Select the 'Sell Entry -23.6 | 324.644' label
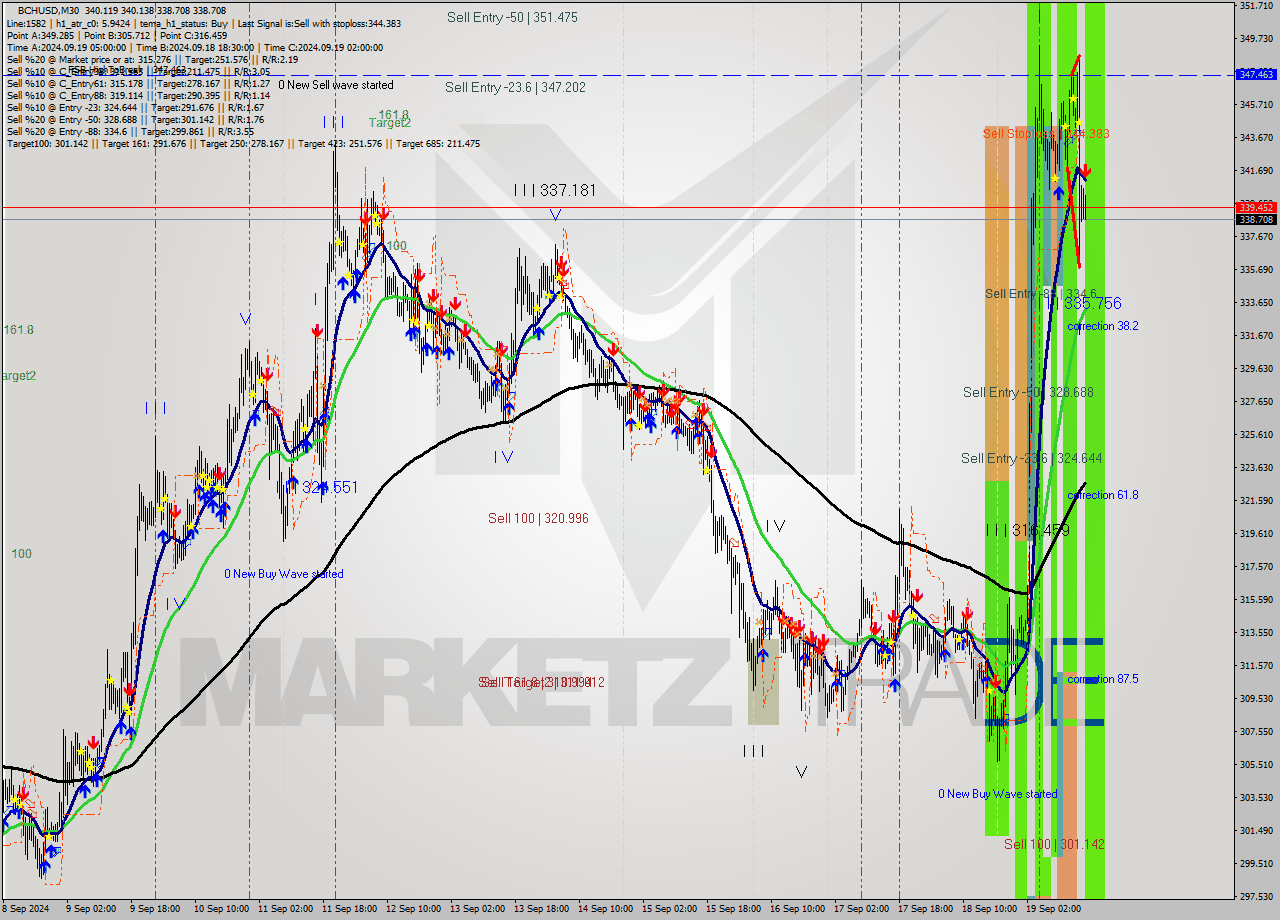The height and width of the screenshot is (920, 1280). coord(1032,458)
